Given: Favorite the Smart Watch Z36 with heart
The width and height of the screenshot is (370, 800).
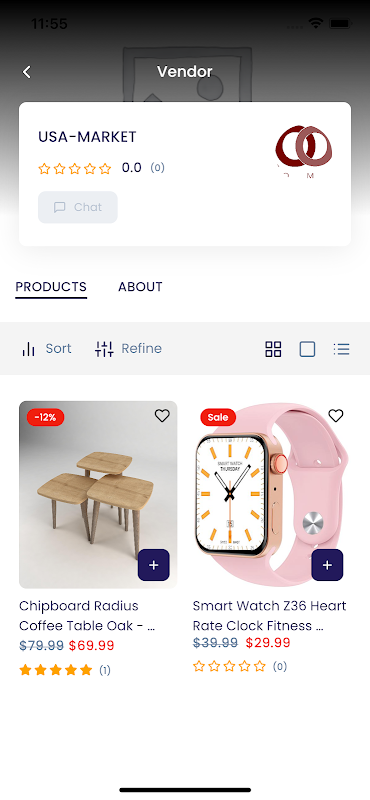Looking at the screenshot, I should tap(335, 416).
